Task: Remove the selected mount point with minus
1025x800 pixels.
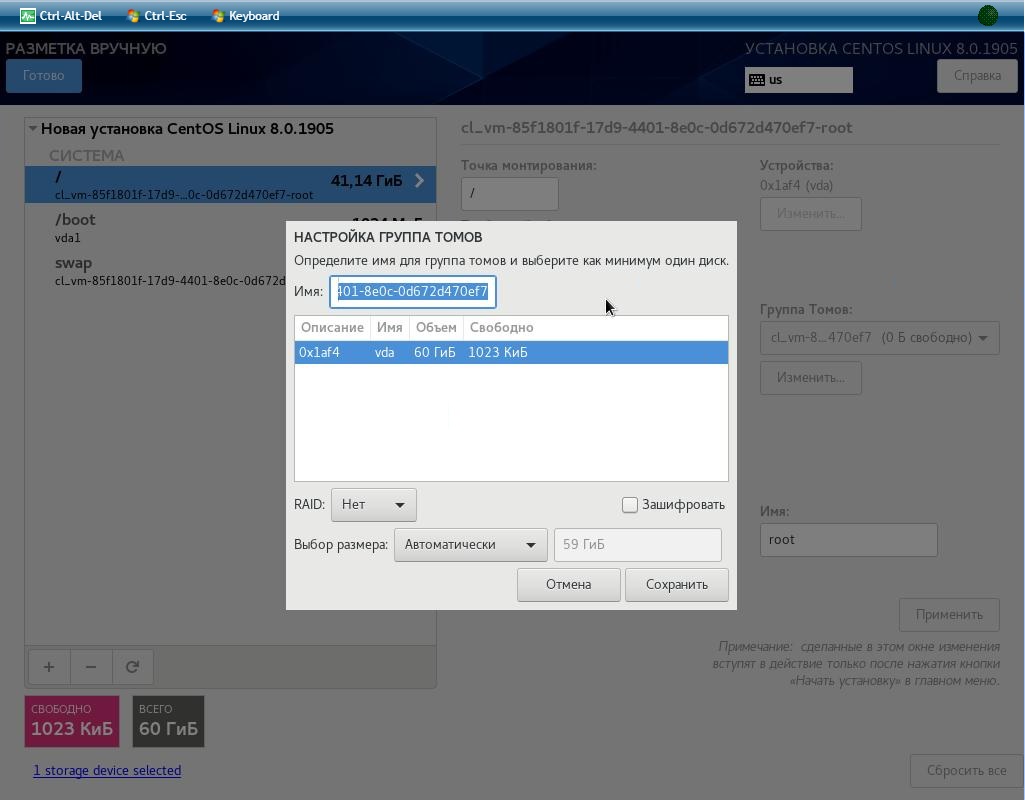Action: point(91,667)
